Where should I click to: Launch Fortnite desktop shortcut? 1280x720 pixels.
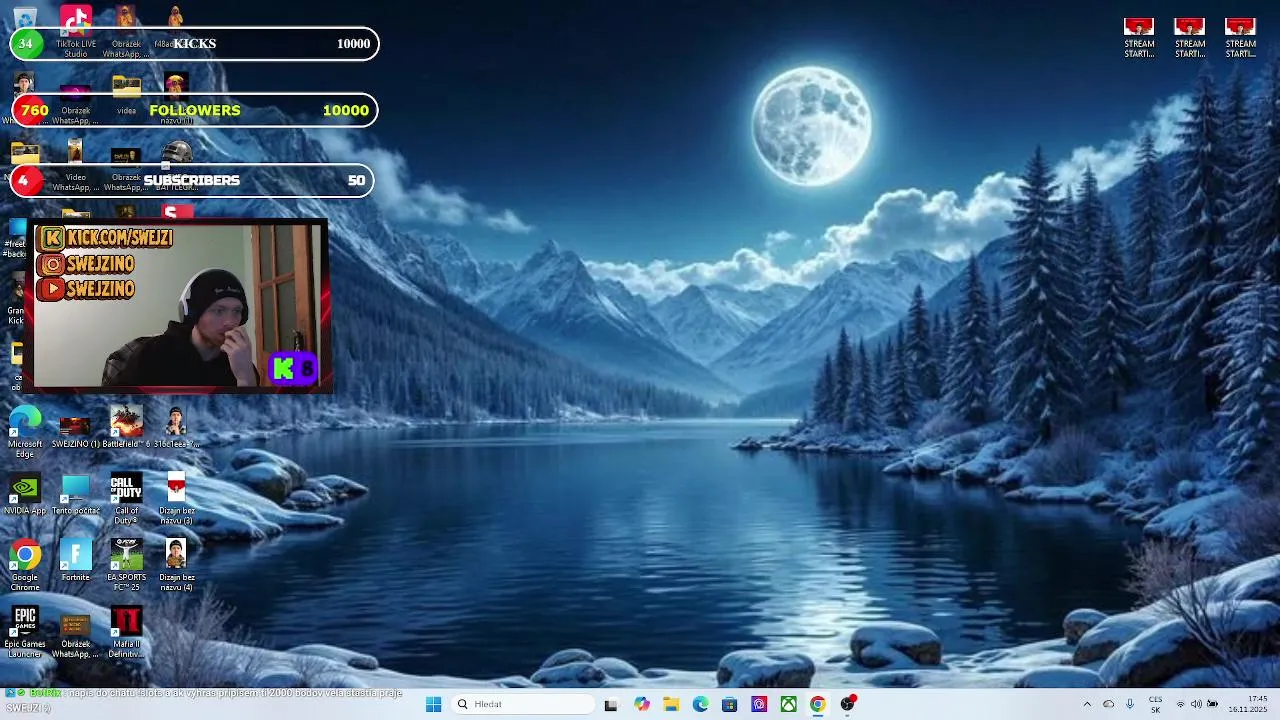tap(76, 561)
